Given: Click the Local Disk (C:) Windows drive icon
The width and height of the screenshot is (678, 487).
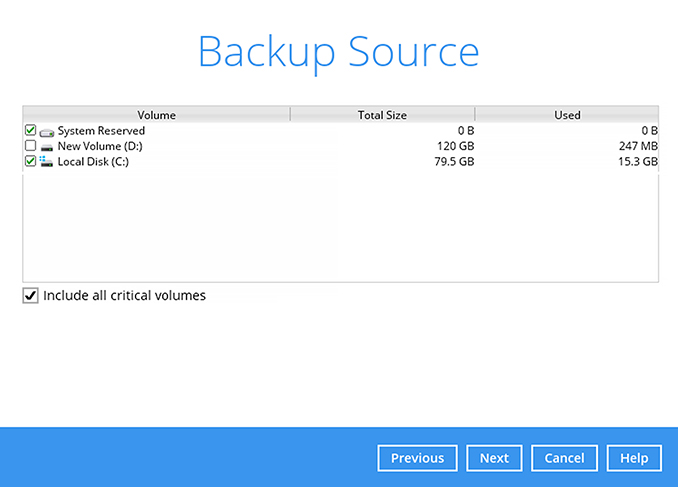Looking at the screenshot, I should (46, 161).
